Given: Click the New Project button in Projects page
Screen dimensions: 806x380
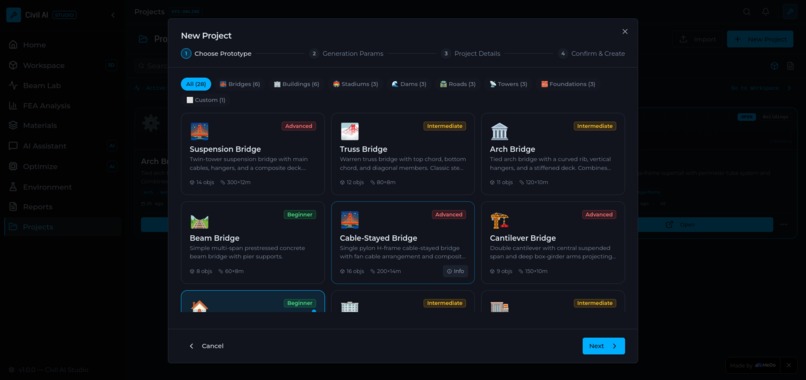Looking at the screenshot, I should coord(760,39).
